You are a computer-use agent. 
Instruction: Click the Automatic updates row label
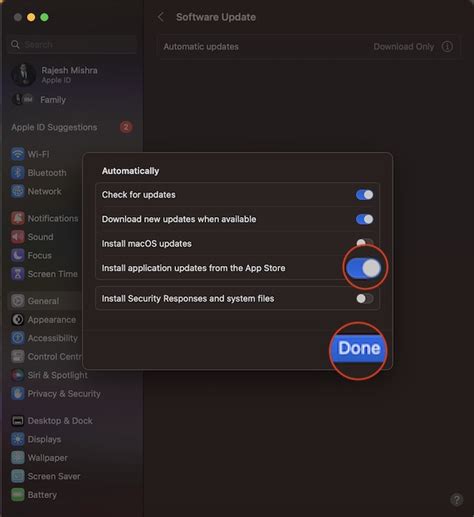click(201, 47)
